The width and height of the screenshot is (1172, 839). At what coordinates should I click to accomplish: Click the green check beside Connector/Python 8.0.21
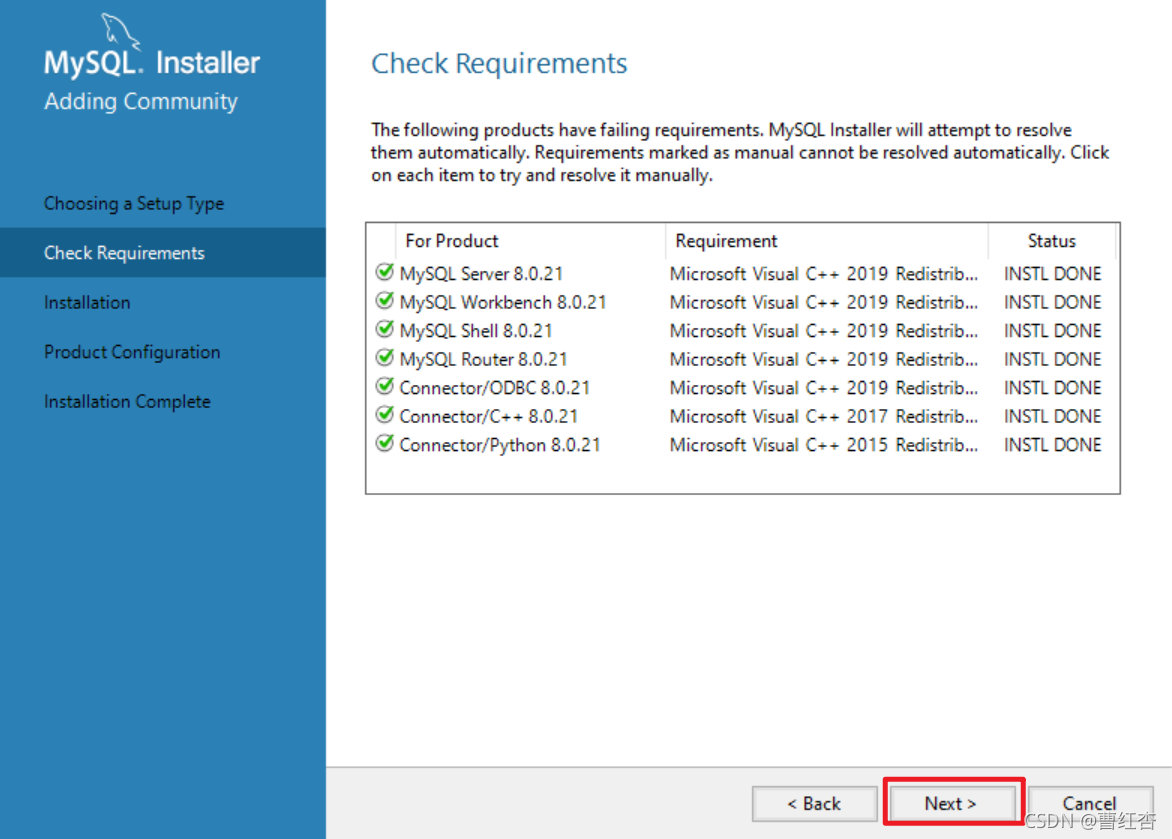[x=385, y=444]
